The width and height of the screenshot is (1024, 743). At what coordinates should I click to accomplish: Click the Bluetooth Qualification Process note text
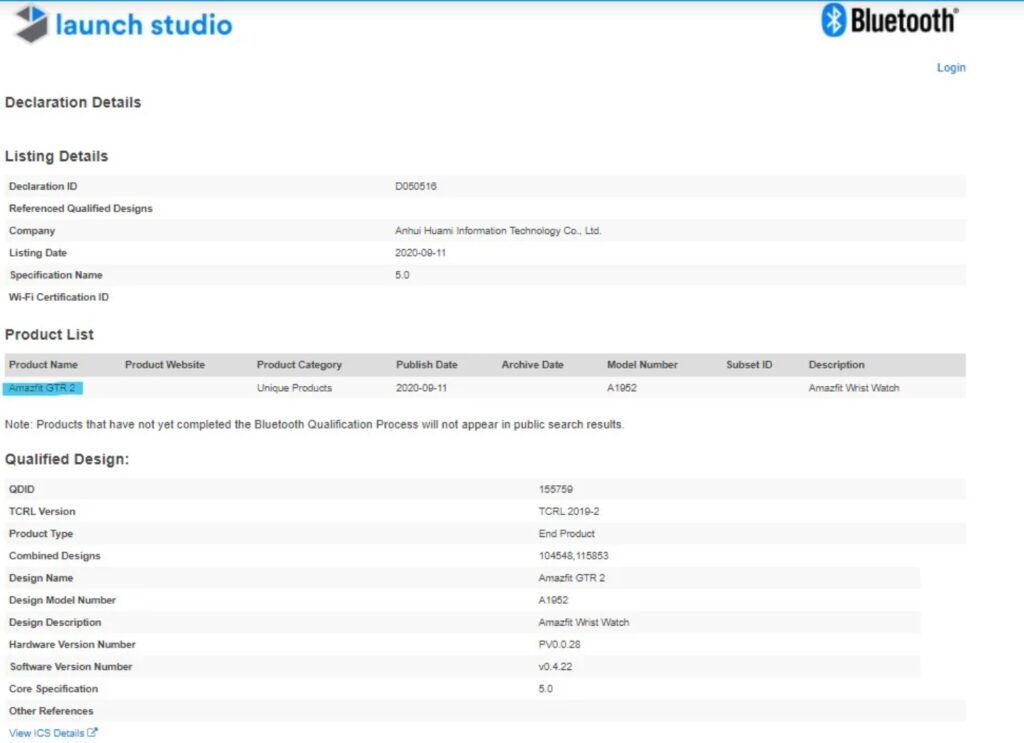point(314,424)
